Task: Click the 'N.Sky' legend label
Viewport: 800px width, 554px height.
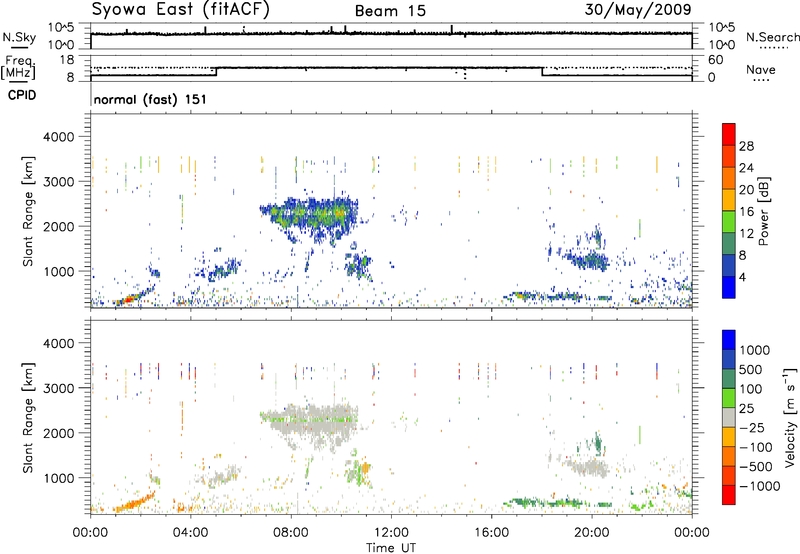Action: point(19,37)
